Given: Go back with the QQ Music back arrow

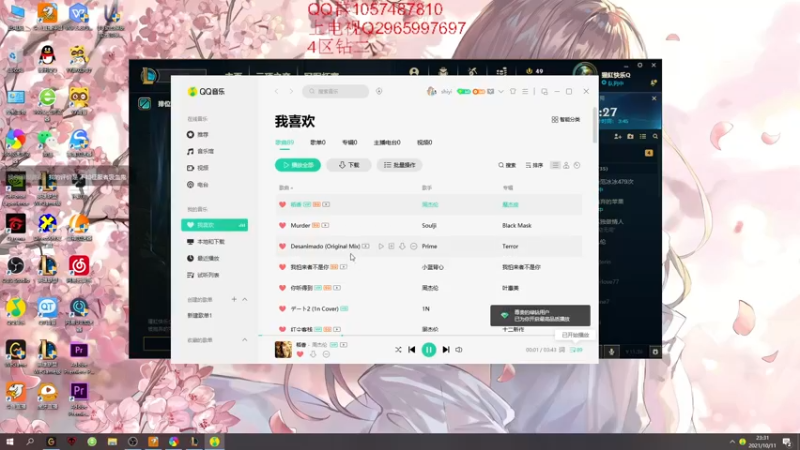Looking at the screenshot, I should (x=277, y=91).
